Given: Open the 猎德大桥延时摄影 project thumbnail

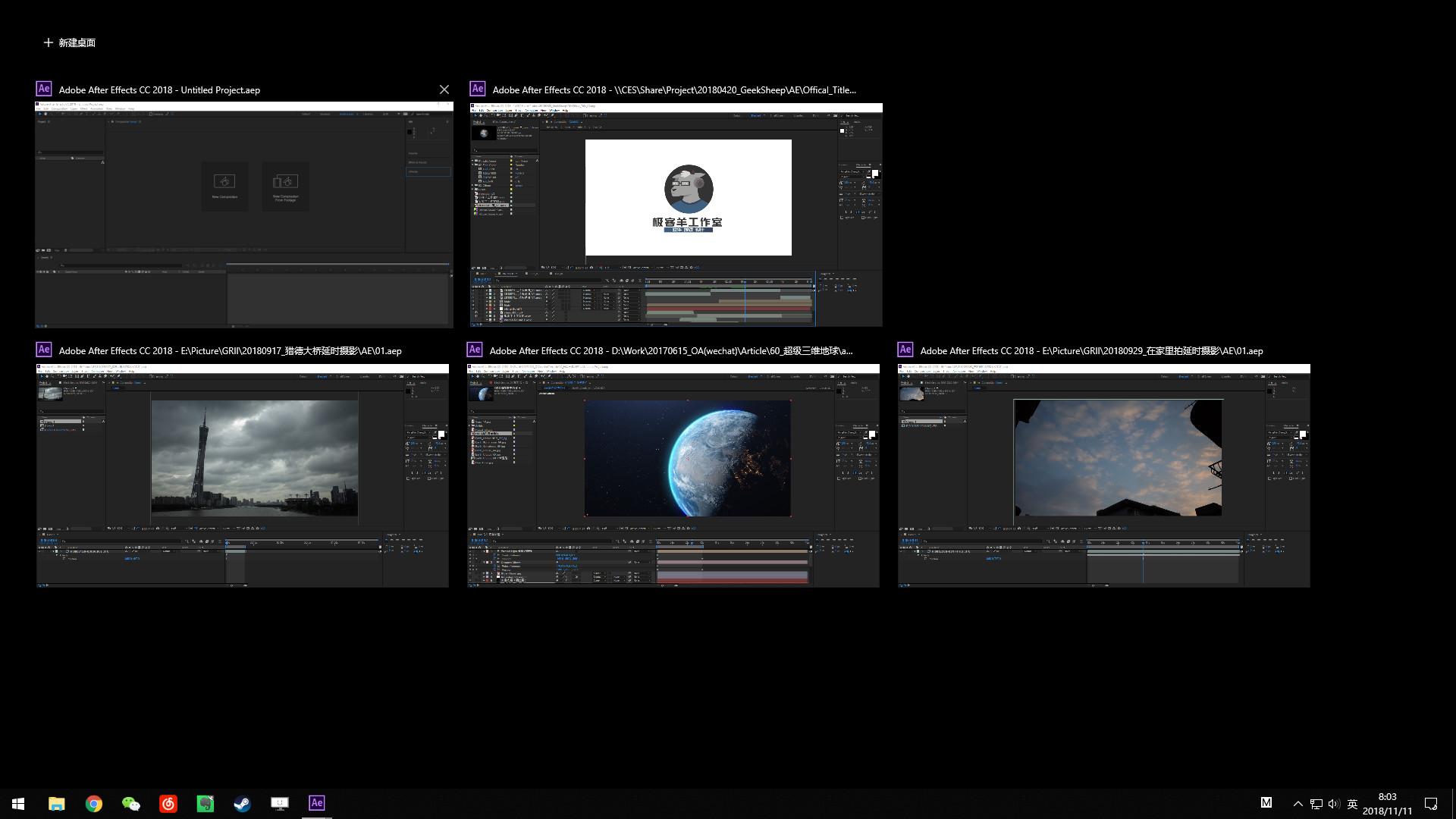Looking at the screenshot, I should [241, 475].
